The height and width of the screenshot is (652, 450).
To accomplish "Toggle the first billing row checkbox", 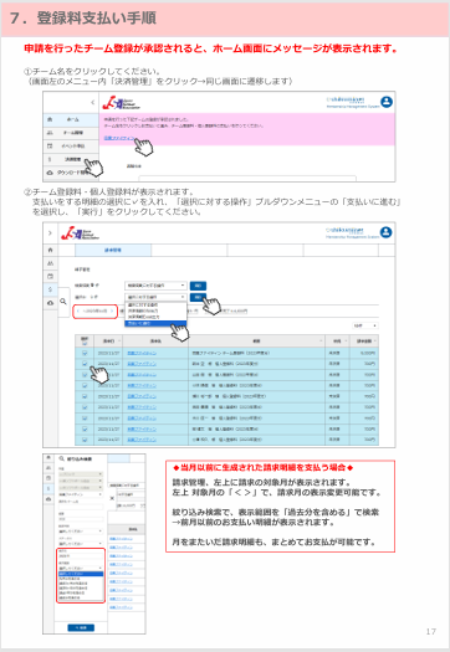I will 85,353.
